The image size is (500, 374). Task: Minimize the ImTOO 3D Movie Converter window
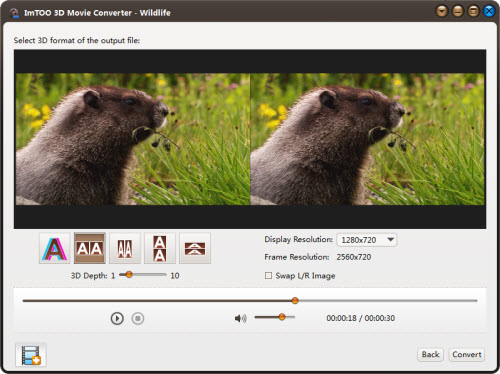click(458, 12)
